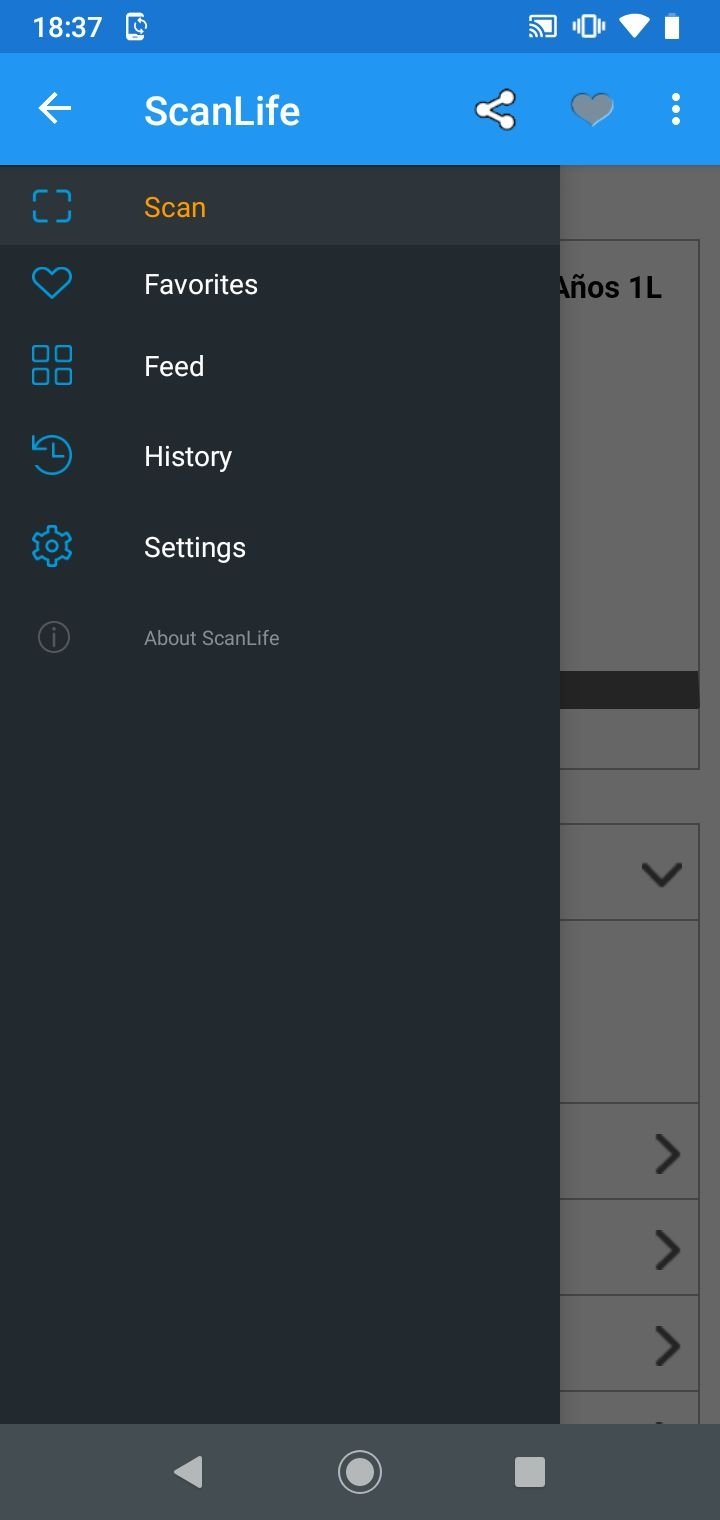720x1520 pixels.
Task: Toggle the heart favorite icon in toolbar
Action: (592, 109)
